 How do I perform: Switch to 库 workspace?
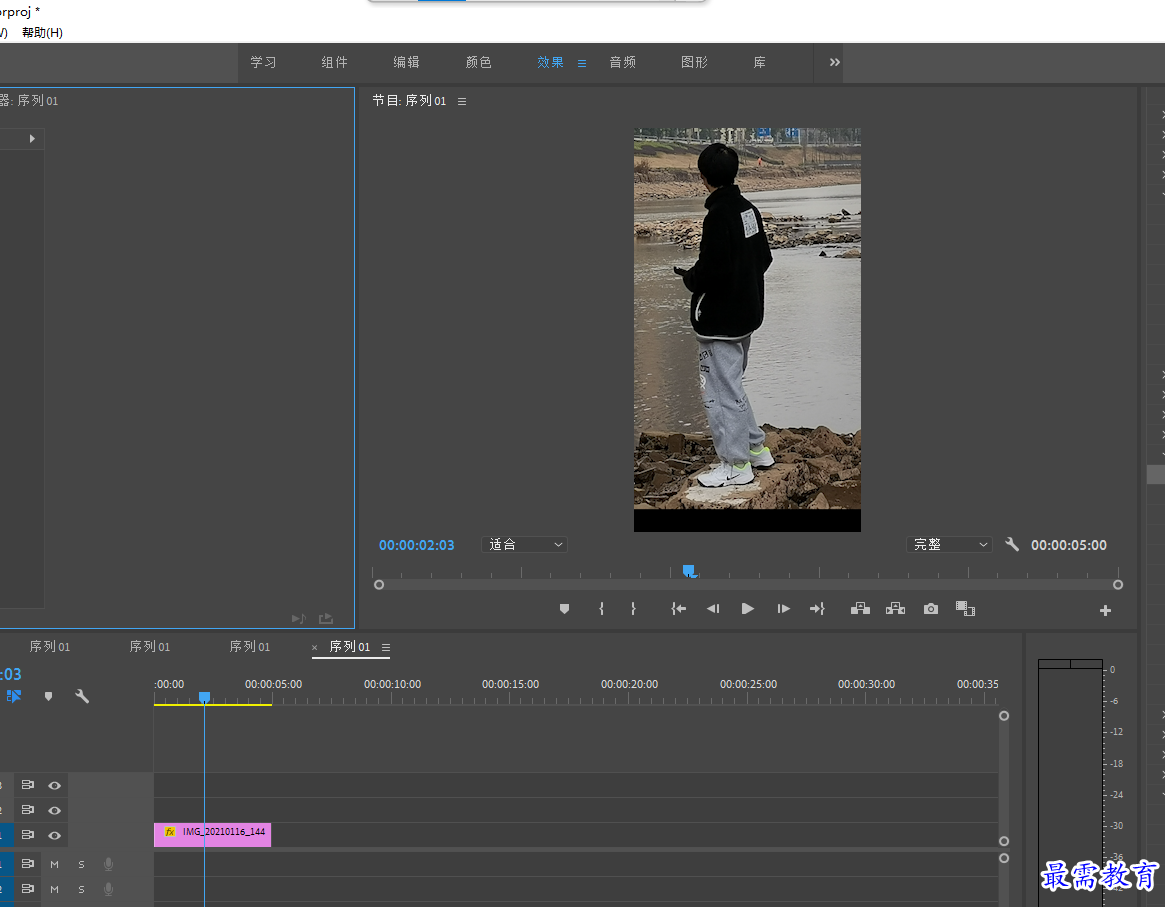759,62
